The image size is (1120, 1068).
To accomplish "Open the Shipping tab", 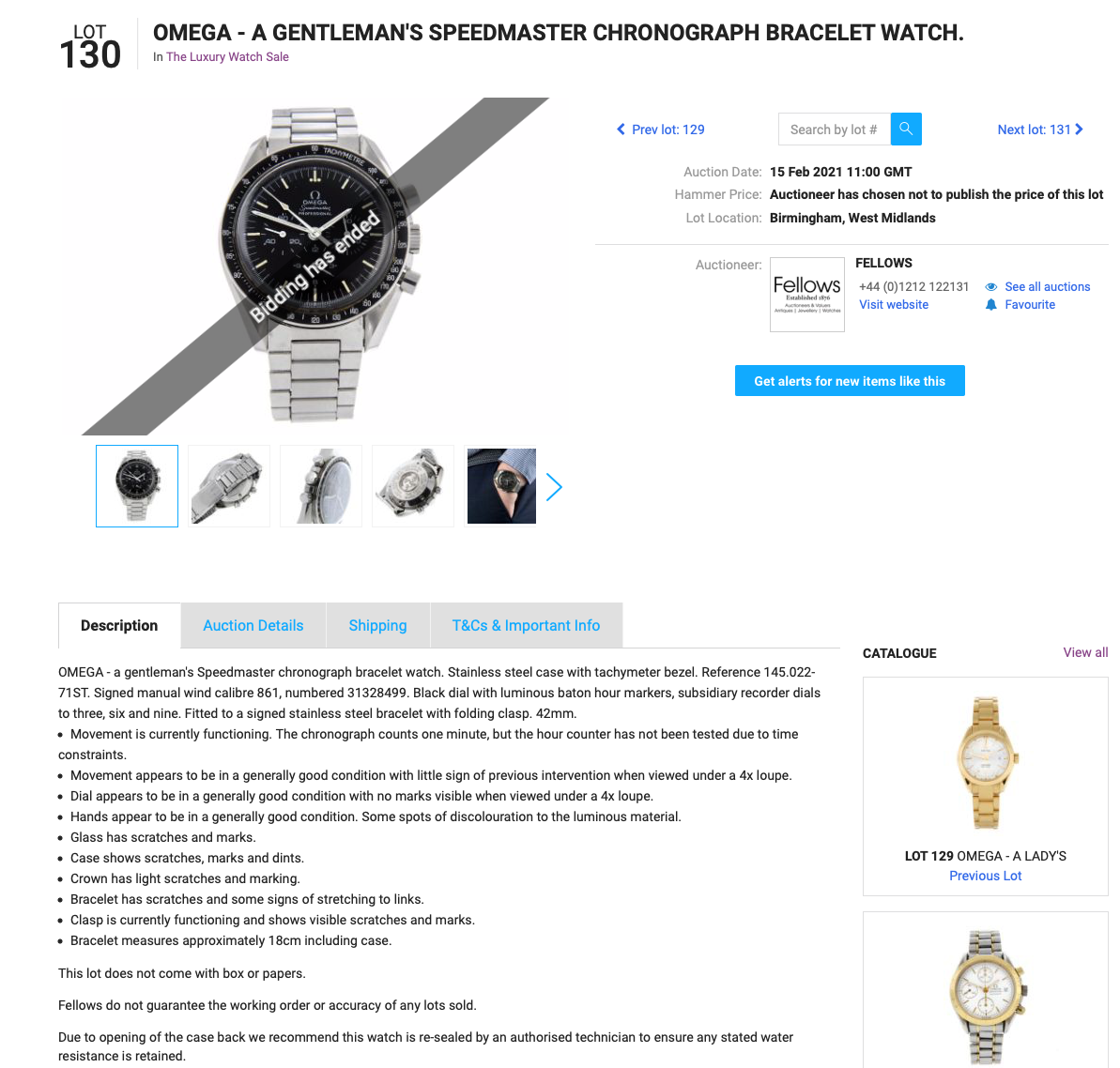I will 377,625.
